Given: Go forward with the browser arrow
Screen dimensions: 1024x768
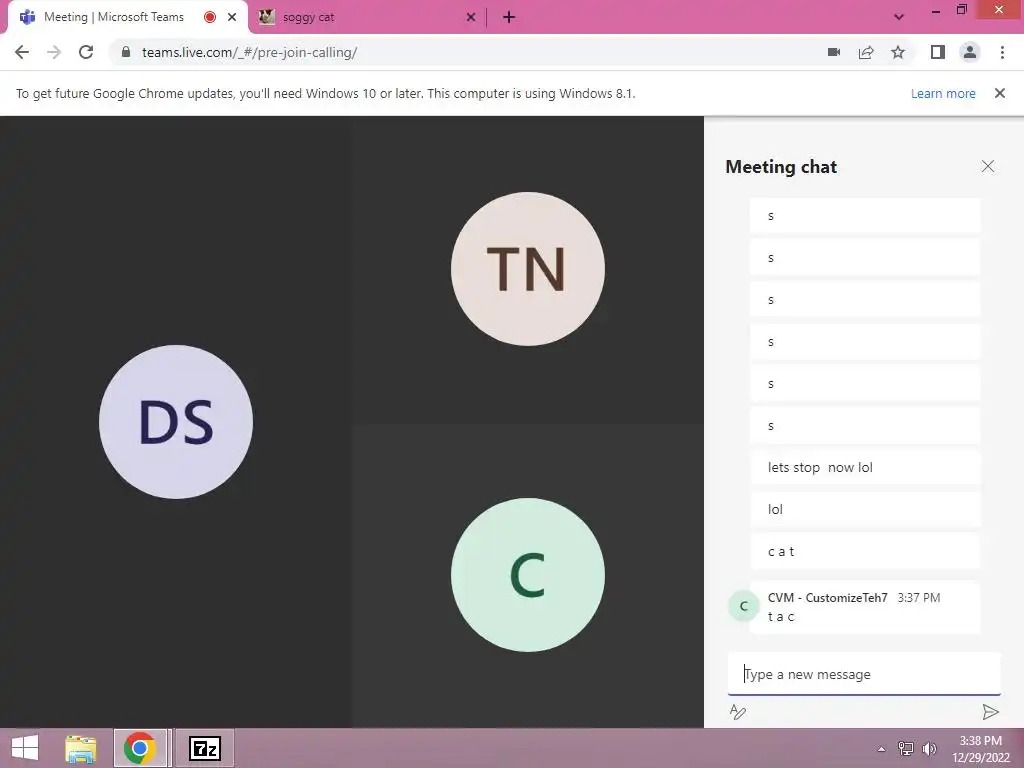Looking at the screenshot, I should pyautogui.click(x=54, y=52).
